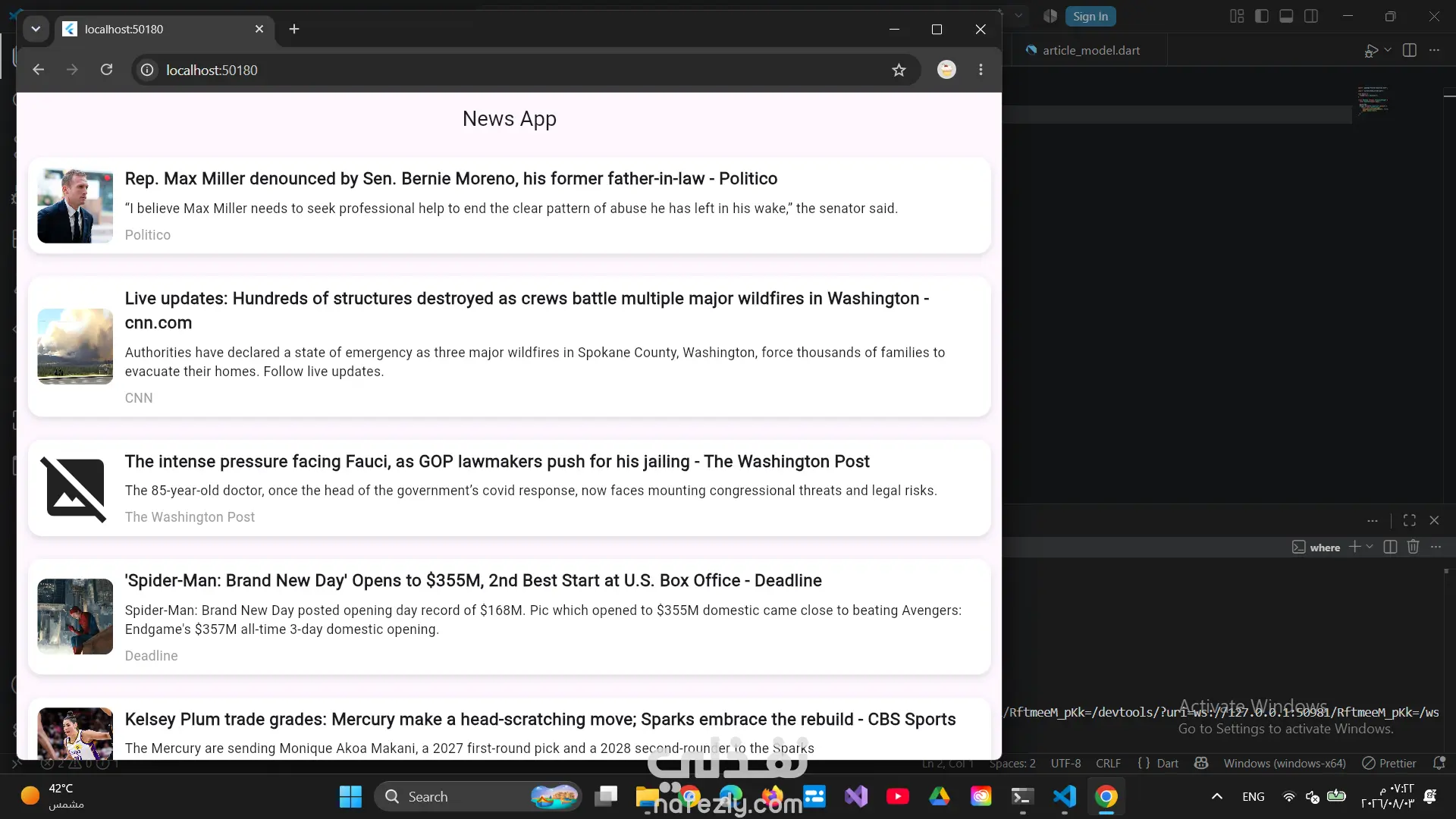Screen dimensions: 1456x819
Task: Open Google Drive from the taskbar
Action: [940, 796]
